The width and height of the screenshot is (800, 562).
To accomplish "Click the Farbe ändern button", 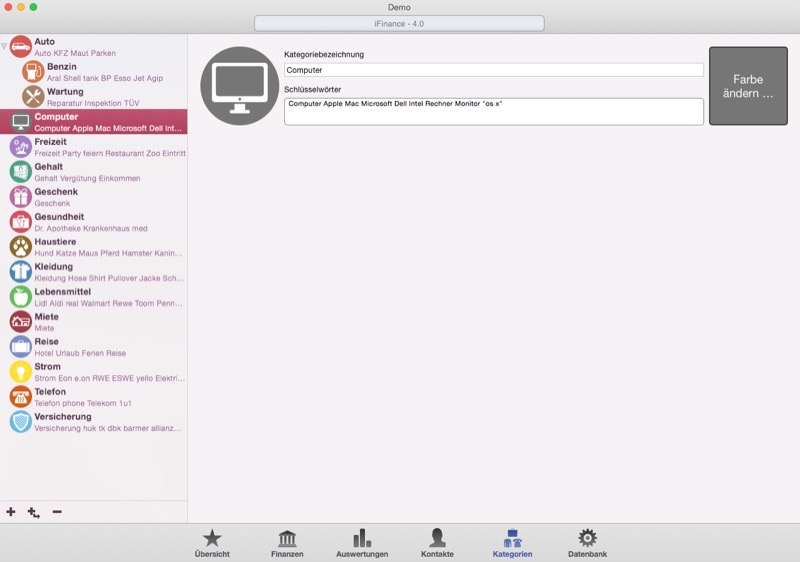I will [x=748, y=86].
